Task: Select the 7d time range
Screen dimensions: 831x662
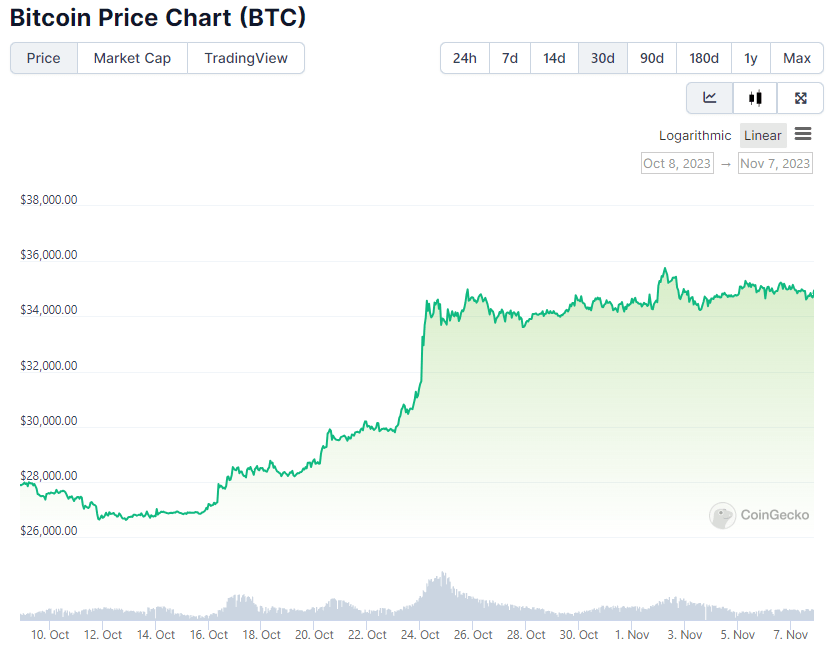Action: point(510,58)
